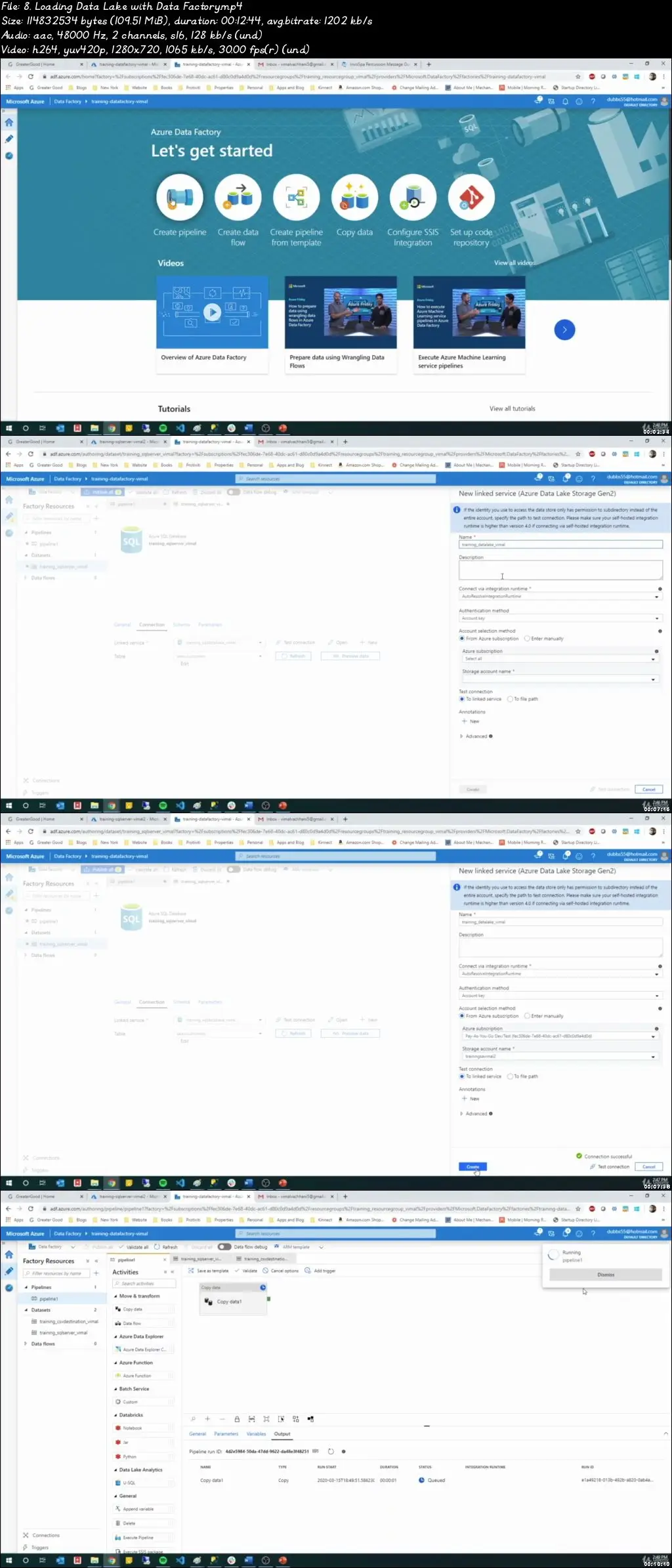Click the Save as template icon in pipeline toolbar
672x1568 pixels.
click(x=208, y=1271)
